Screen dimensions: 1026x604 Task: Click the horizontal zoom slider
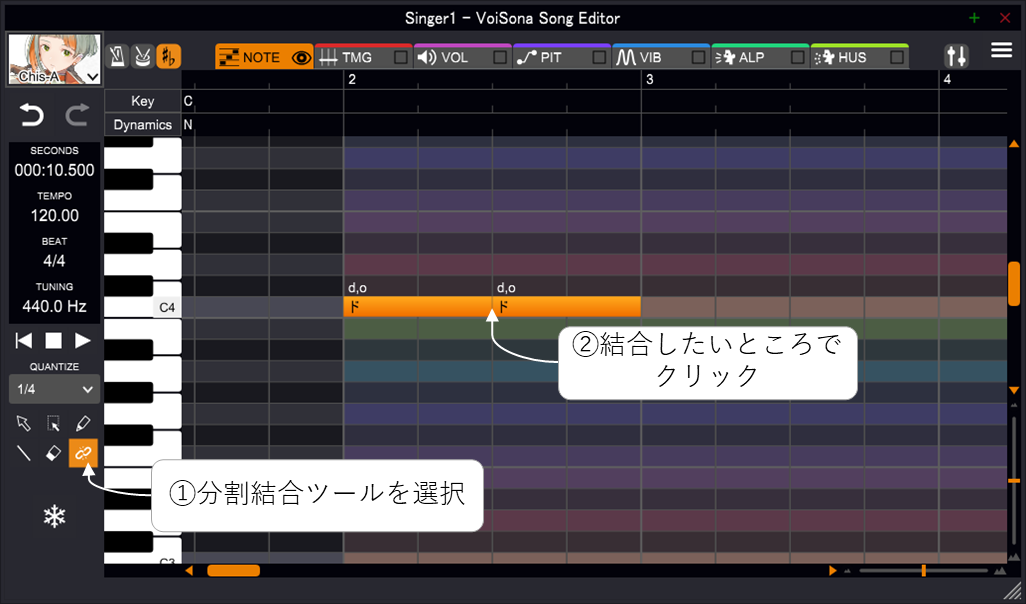click(x=923, y=571)
